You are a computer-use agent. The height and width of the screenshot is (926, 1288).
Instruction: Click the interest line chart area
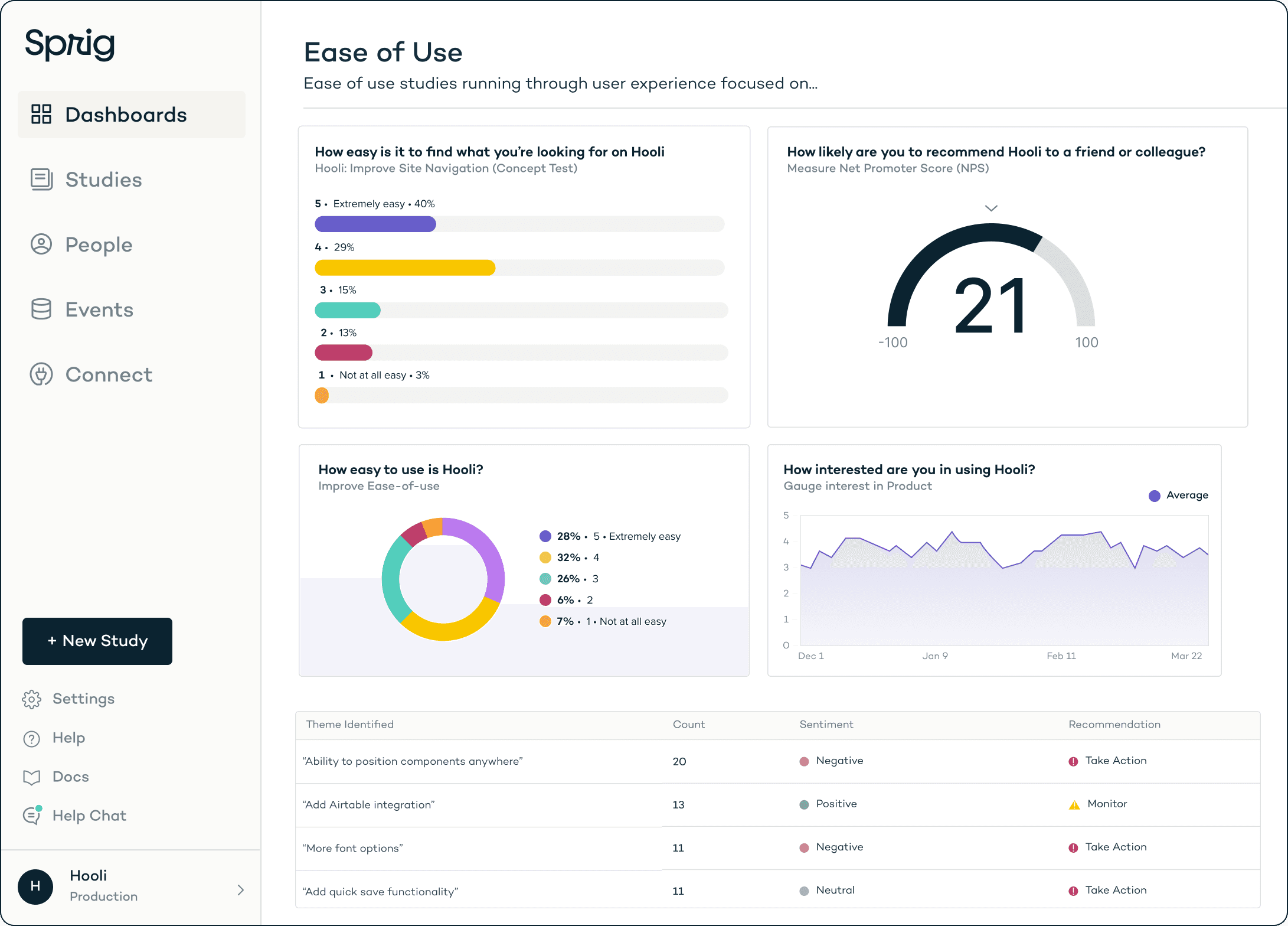tap(1004, 581)
